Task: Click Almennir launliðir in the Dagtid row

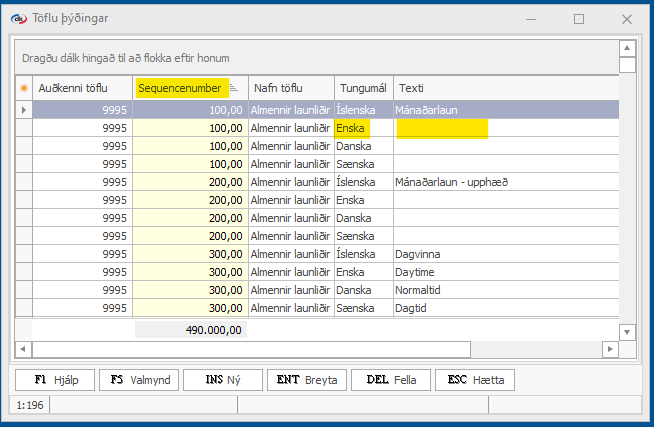Action: click(292, 308)
